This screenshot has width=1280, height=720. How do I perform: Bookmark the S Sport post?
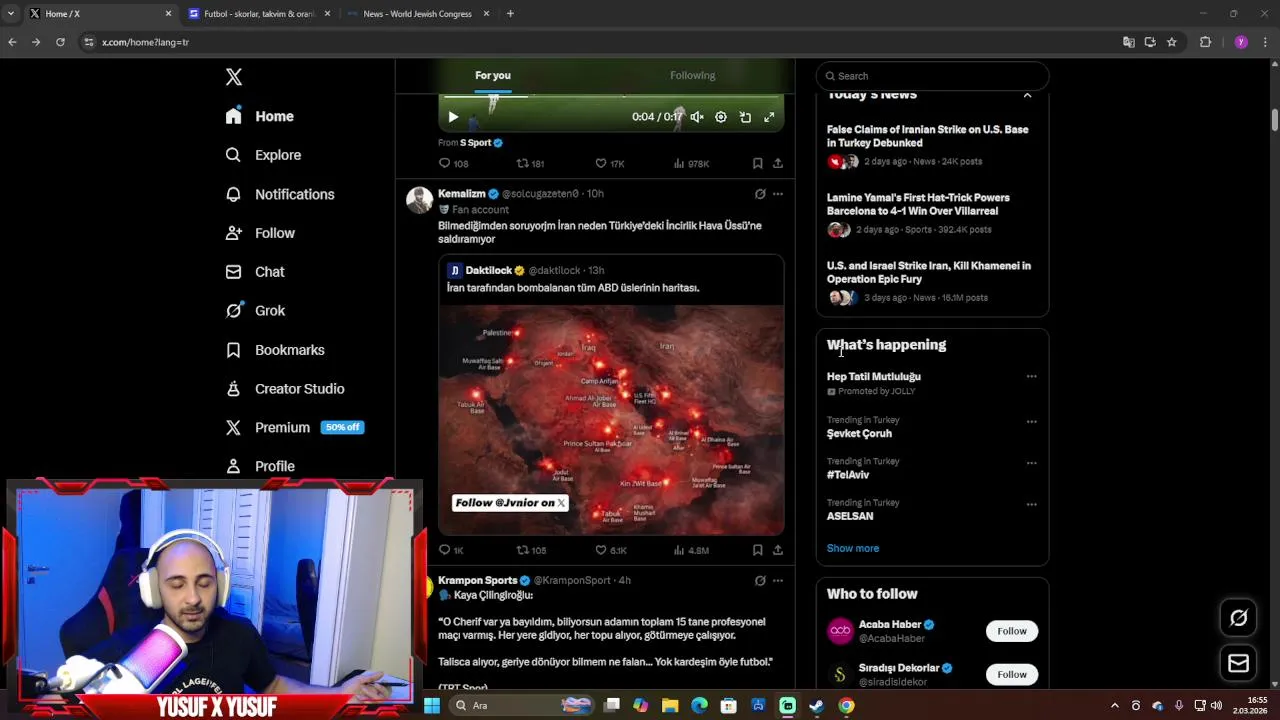pos(757,163)
